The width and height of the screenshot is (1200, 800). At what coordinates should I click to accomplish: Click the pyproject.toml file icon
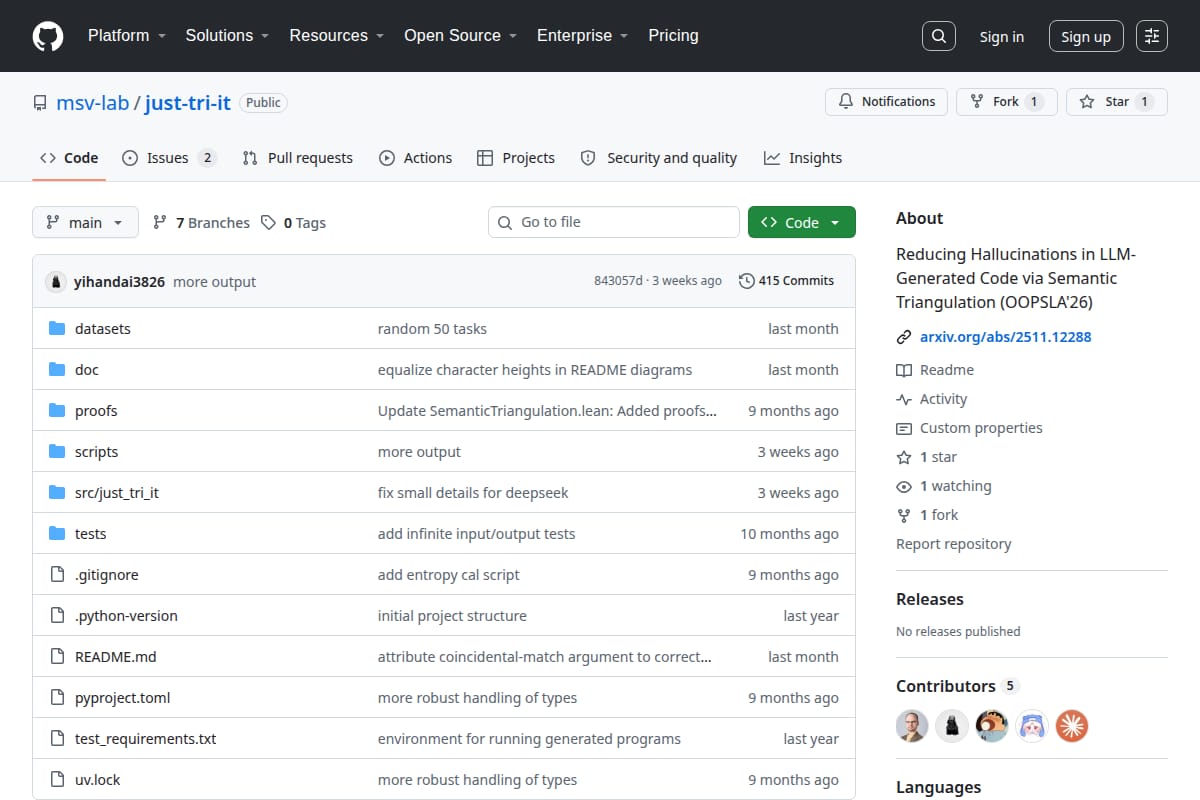pyautogui.click(x=57, y=698)
